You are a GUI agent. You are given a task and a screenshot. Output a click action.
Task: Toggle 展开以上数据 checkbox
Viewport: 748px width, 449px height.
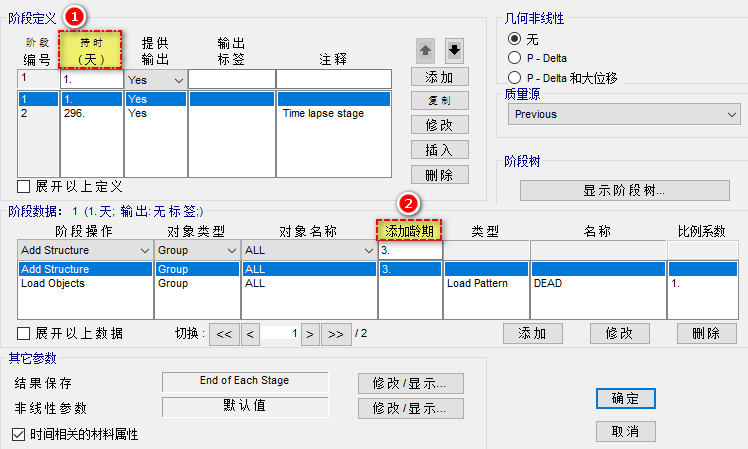(25, 333)
